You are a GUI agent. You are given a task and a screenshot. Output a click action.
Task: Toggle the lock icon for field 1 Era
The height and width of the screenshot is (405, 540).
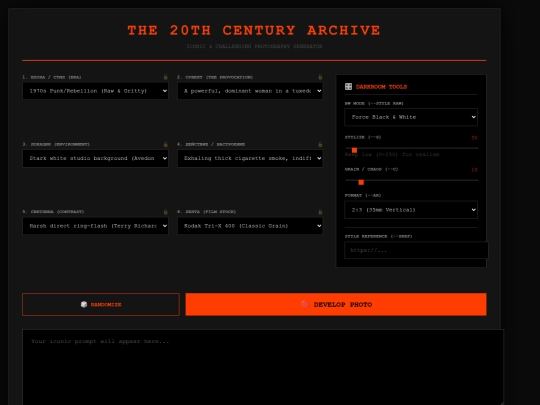[166, 77]
